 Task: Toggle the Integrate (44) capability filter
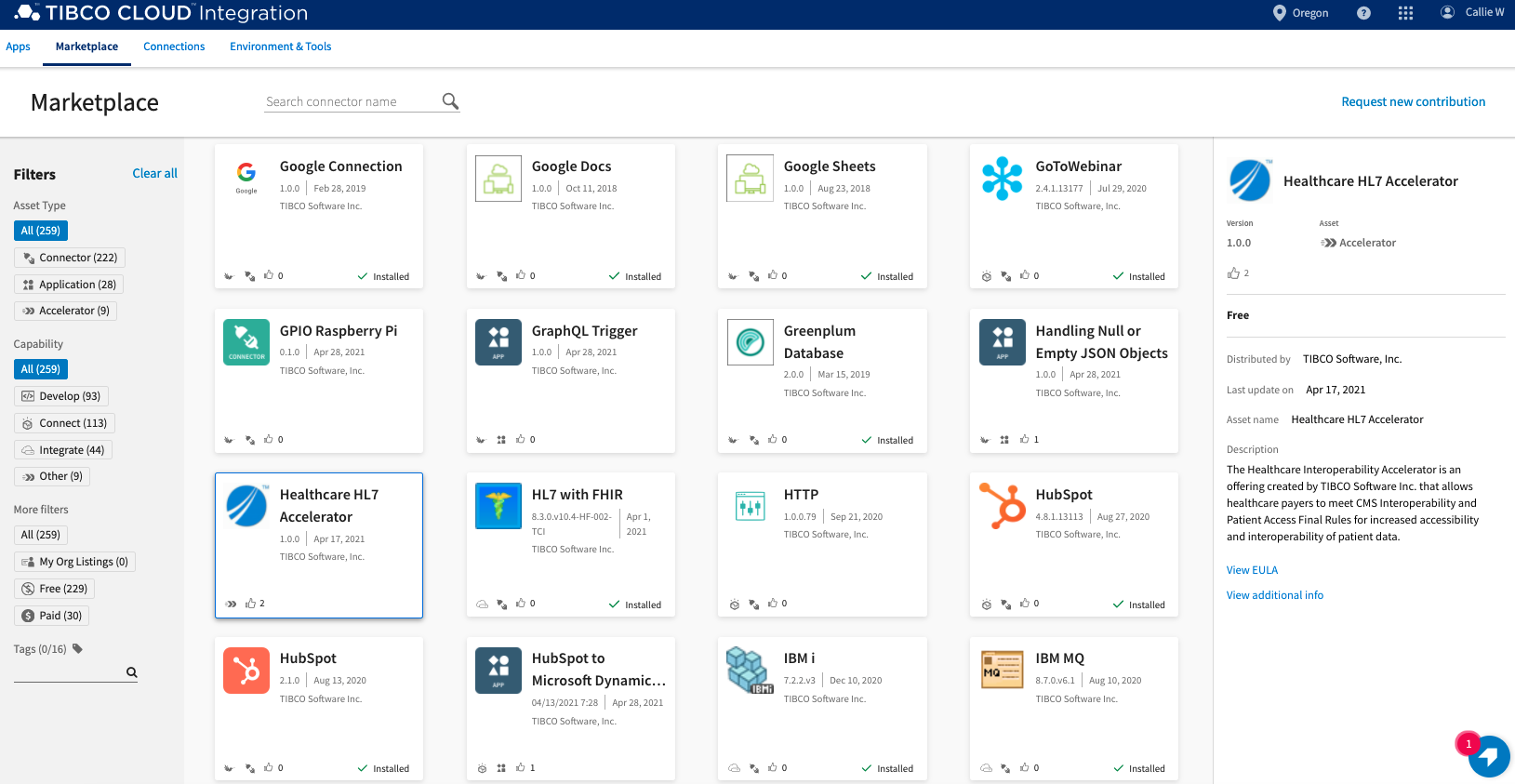click(63, 450)
